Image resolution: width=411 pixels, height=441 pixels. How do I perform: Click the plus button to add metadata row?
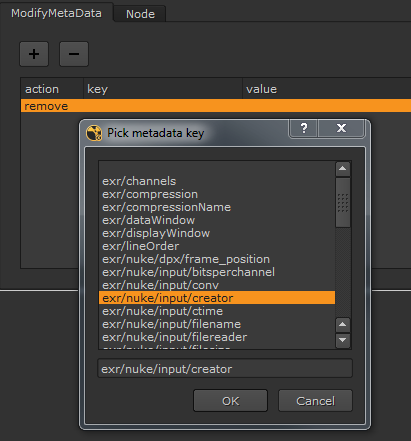click(x=34, y=54)
